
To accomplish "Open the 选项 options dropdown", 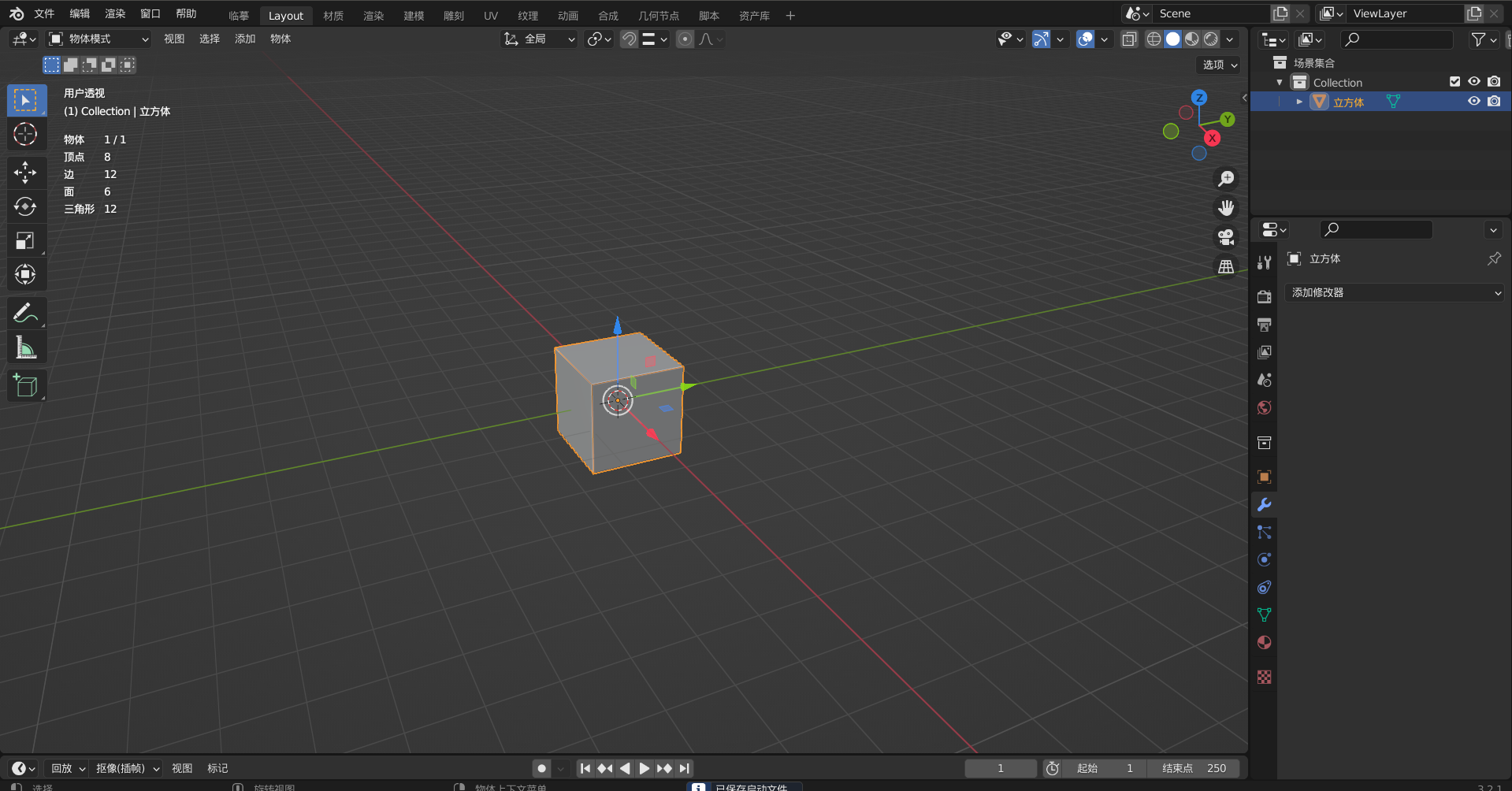I will coord(1219,65).
